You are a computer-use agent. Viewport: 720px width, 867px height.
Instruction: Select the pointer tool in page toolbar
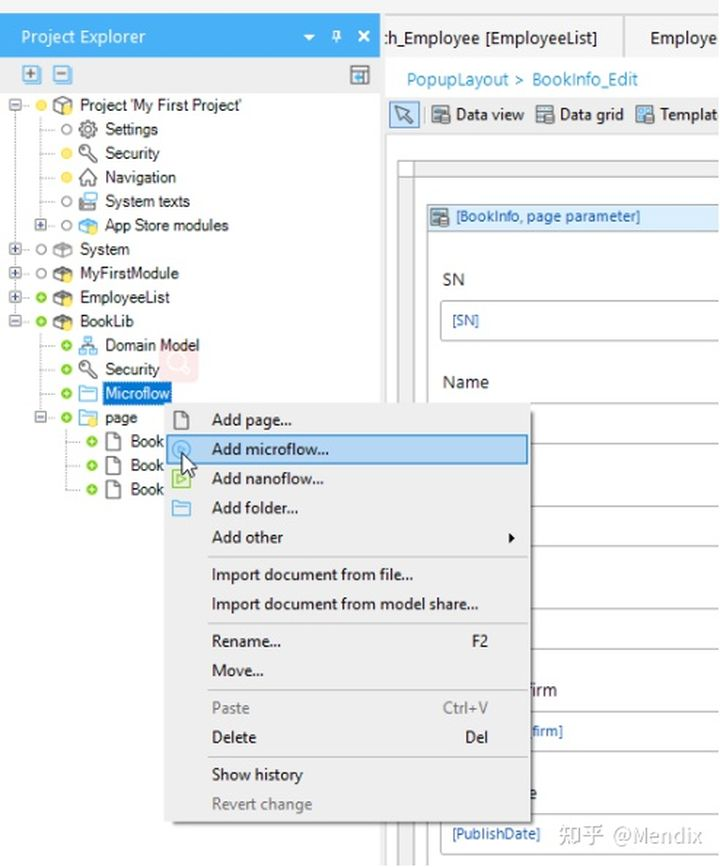404,115
